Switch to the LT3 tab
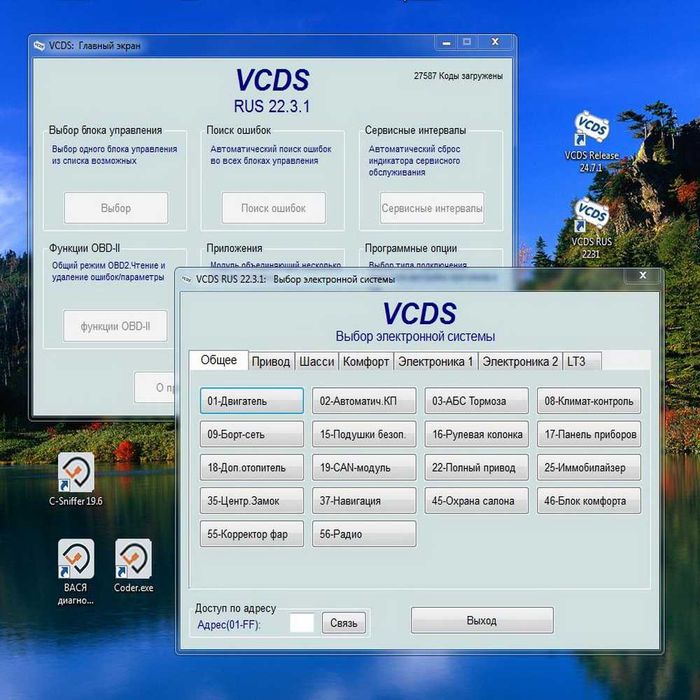The width and height of the screenshot is (700, 700). tap(582, 362)
